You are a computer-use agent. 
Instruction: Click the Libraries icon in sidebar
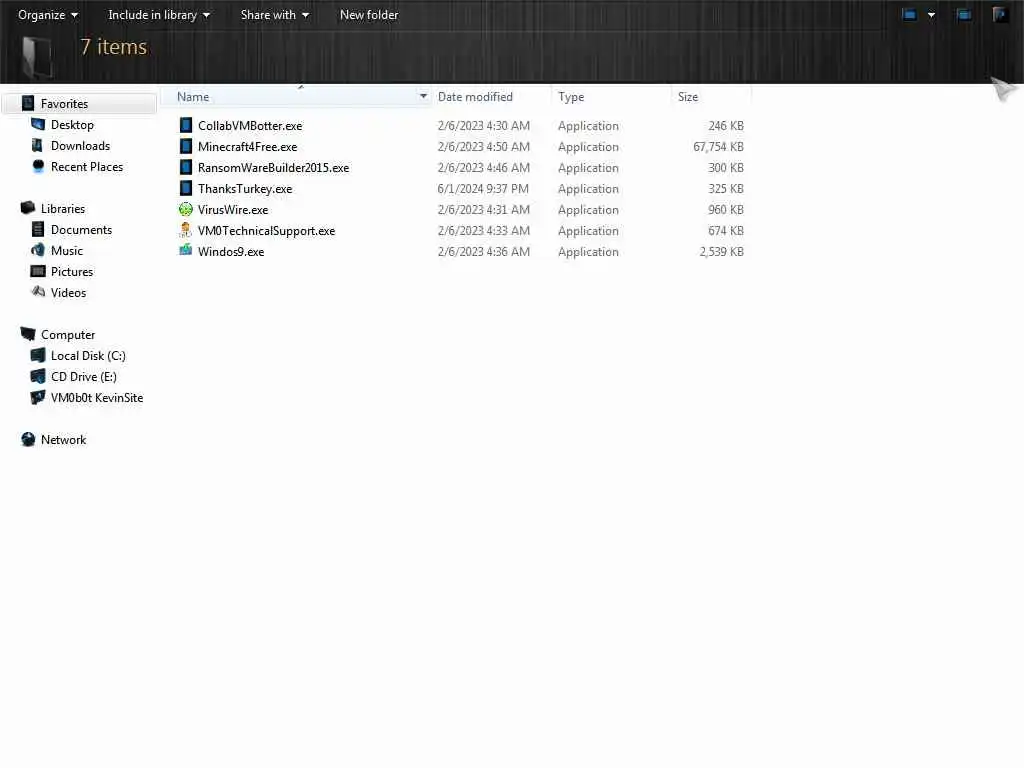click(x=28, y=208)
